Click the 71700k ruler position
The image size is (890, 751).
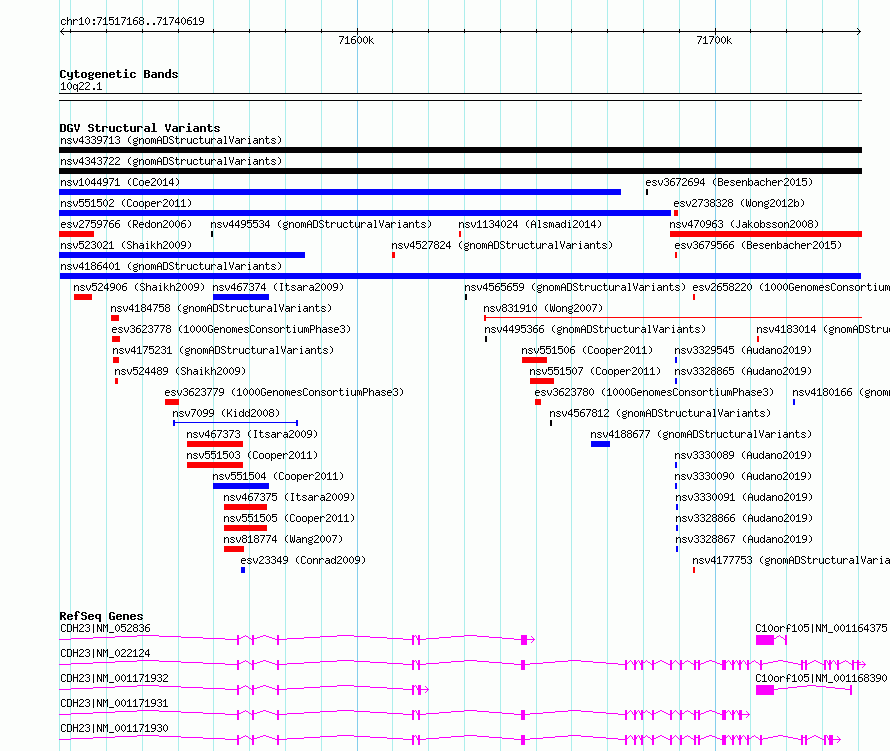(714, 40)
